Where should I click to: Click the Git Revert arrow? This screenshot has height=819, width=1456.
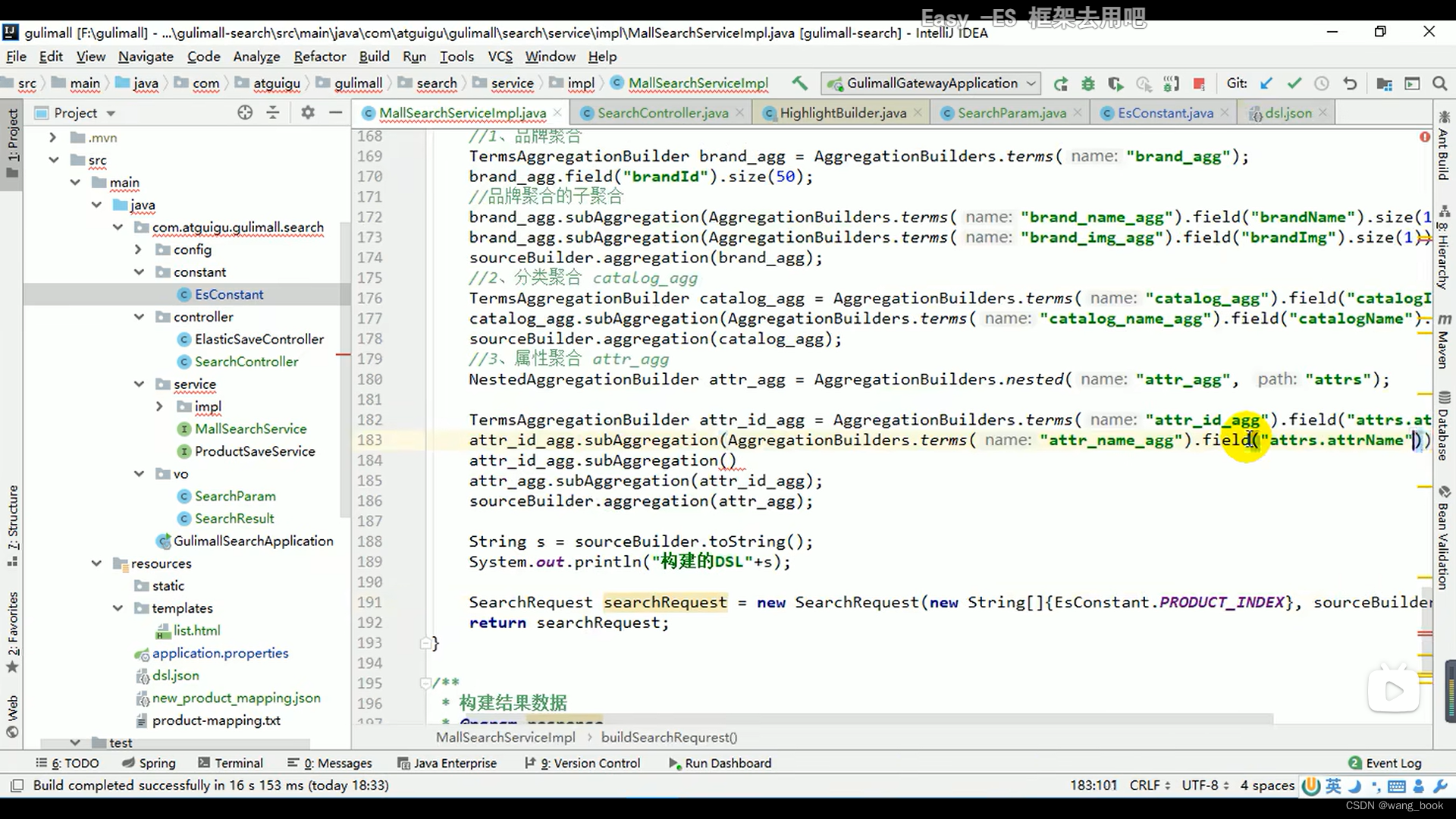(x=1350, y=83)
